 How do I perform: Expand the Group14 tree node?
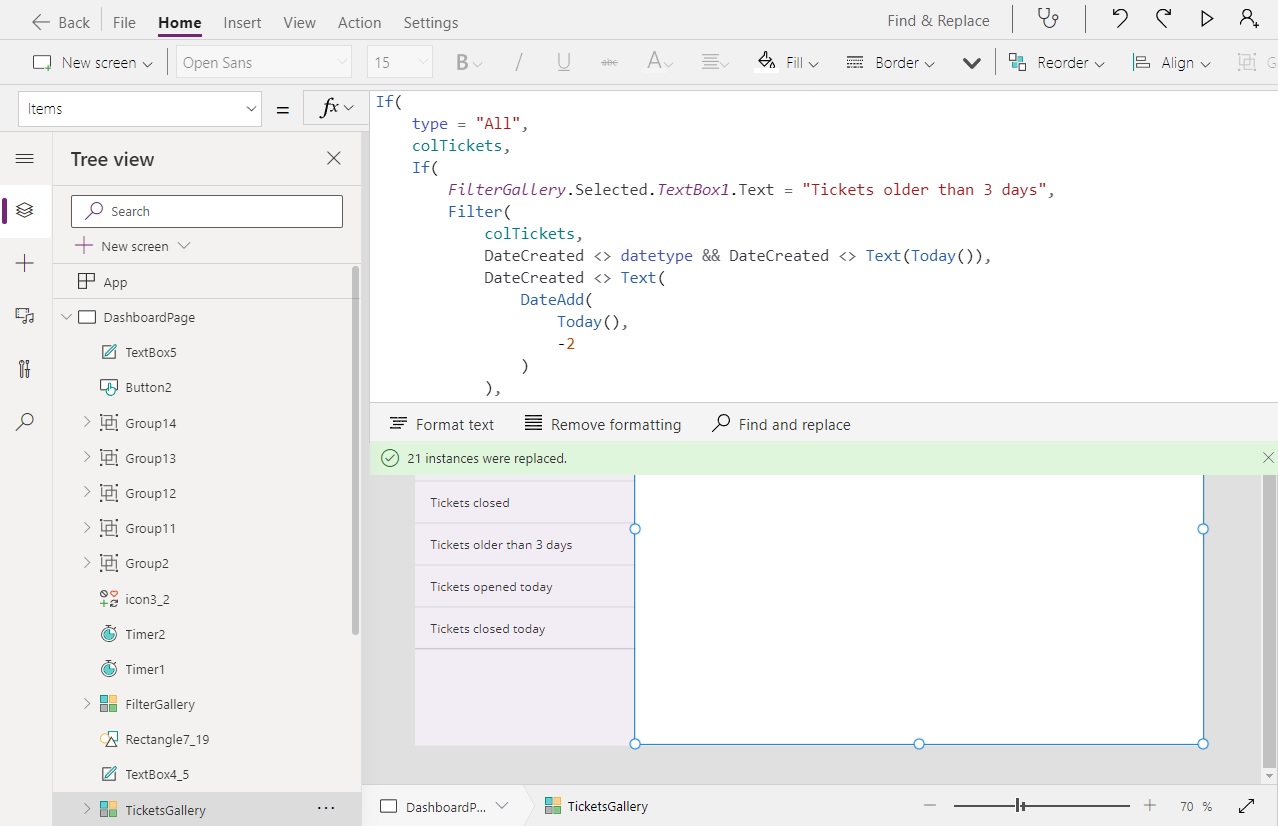pos(87,422)
